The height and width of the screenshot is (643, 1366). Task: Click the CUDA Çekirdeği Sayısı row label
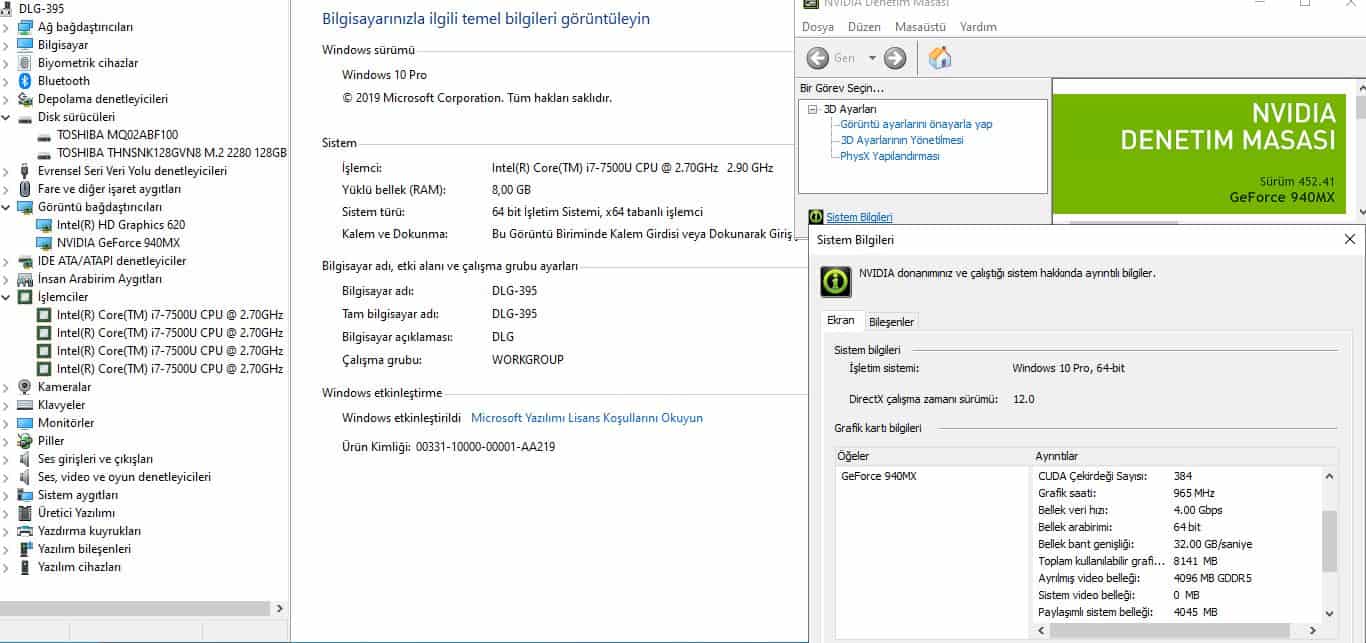point(1093,476)
